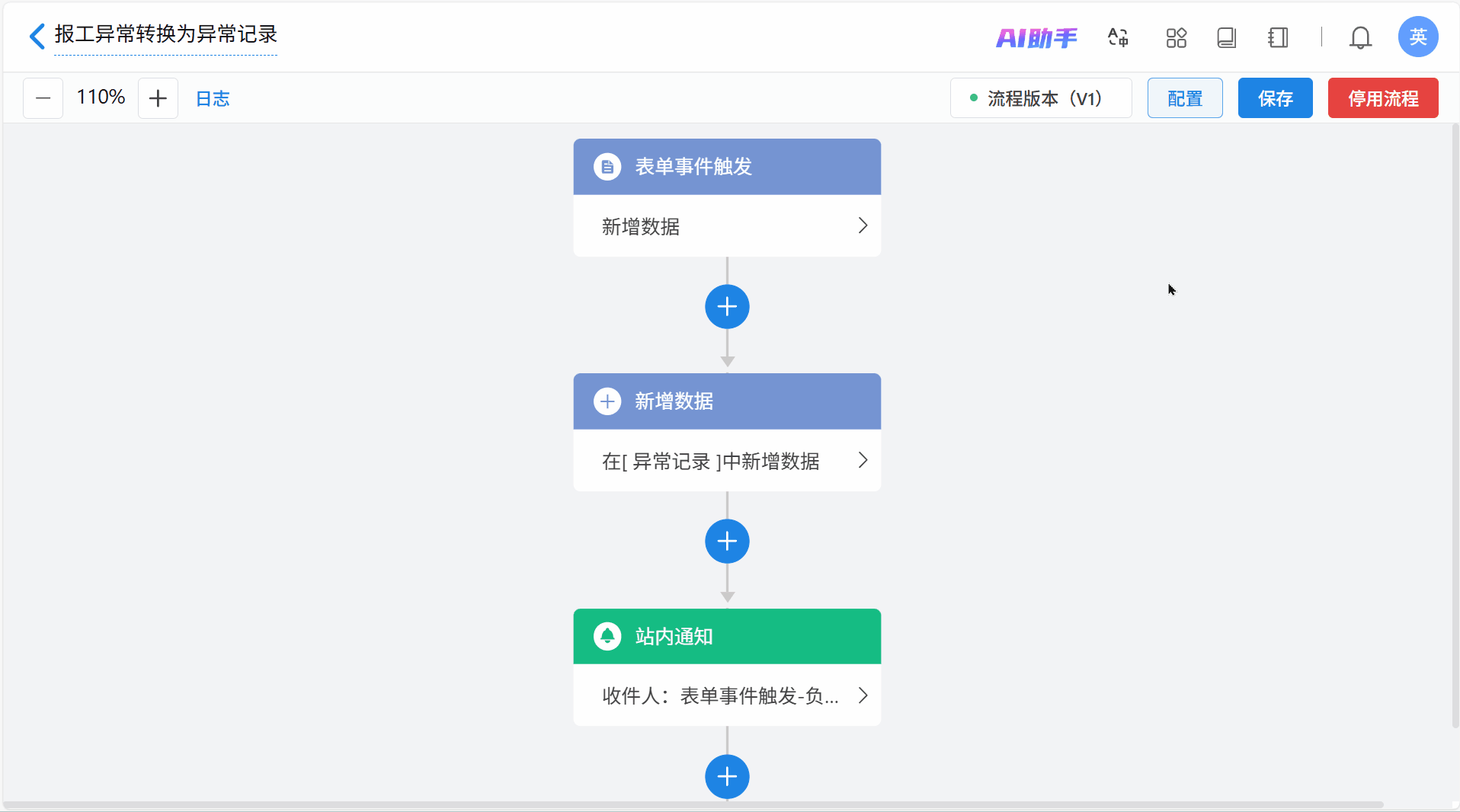Expand the 收件人 notification row
The image size is (1460, 812).
[727, 695]
